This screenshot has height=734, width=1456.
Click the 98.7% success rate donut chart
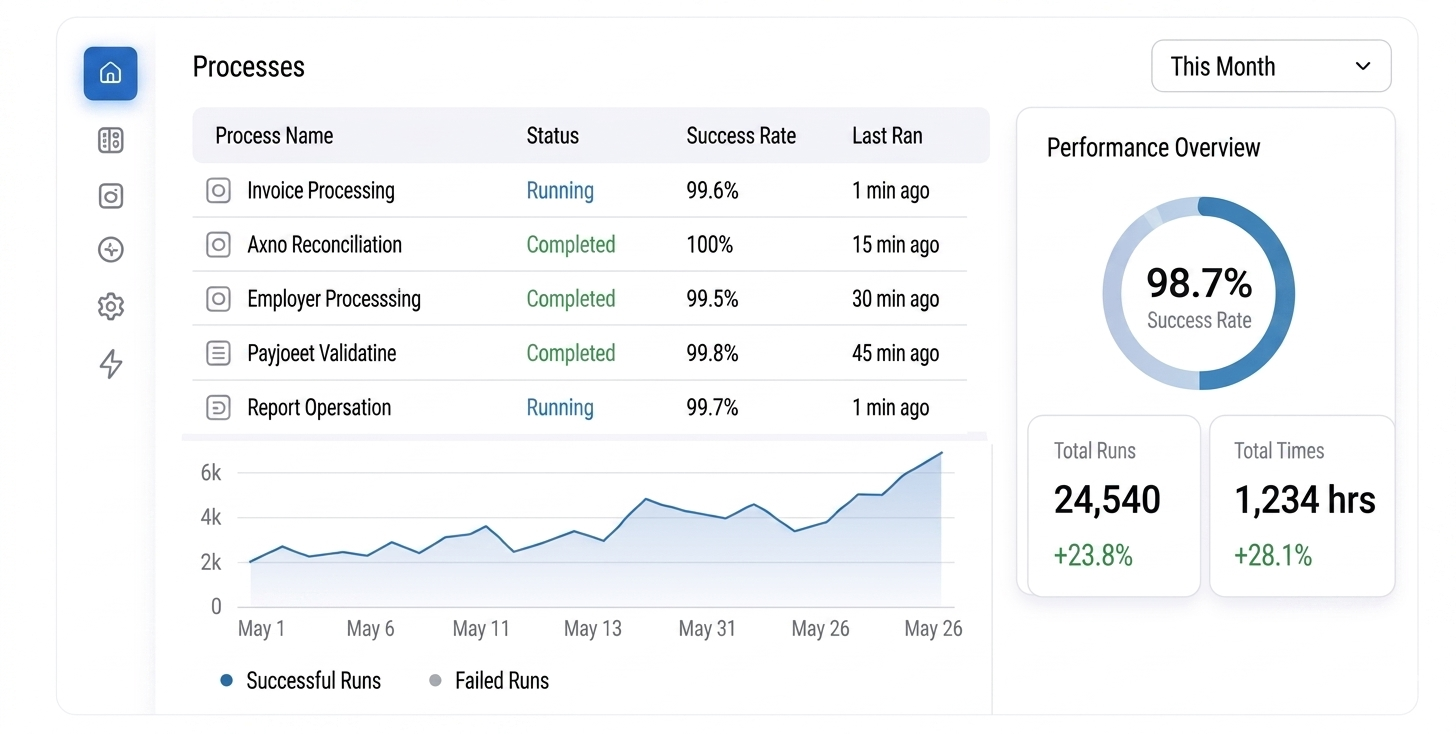[x=1199, y=293]
